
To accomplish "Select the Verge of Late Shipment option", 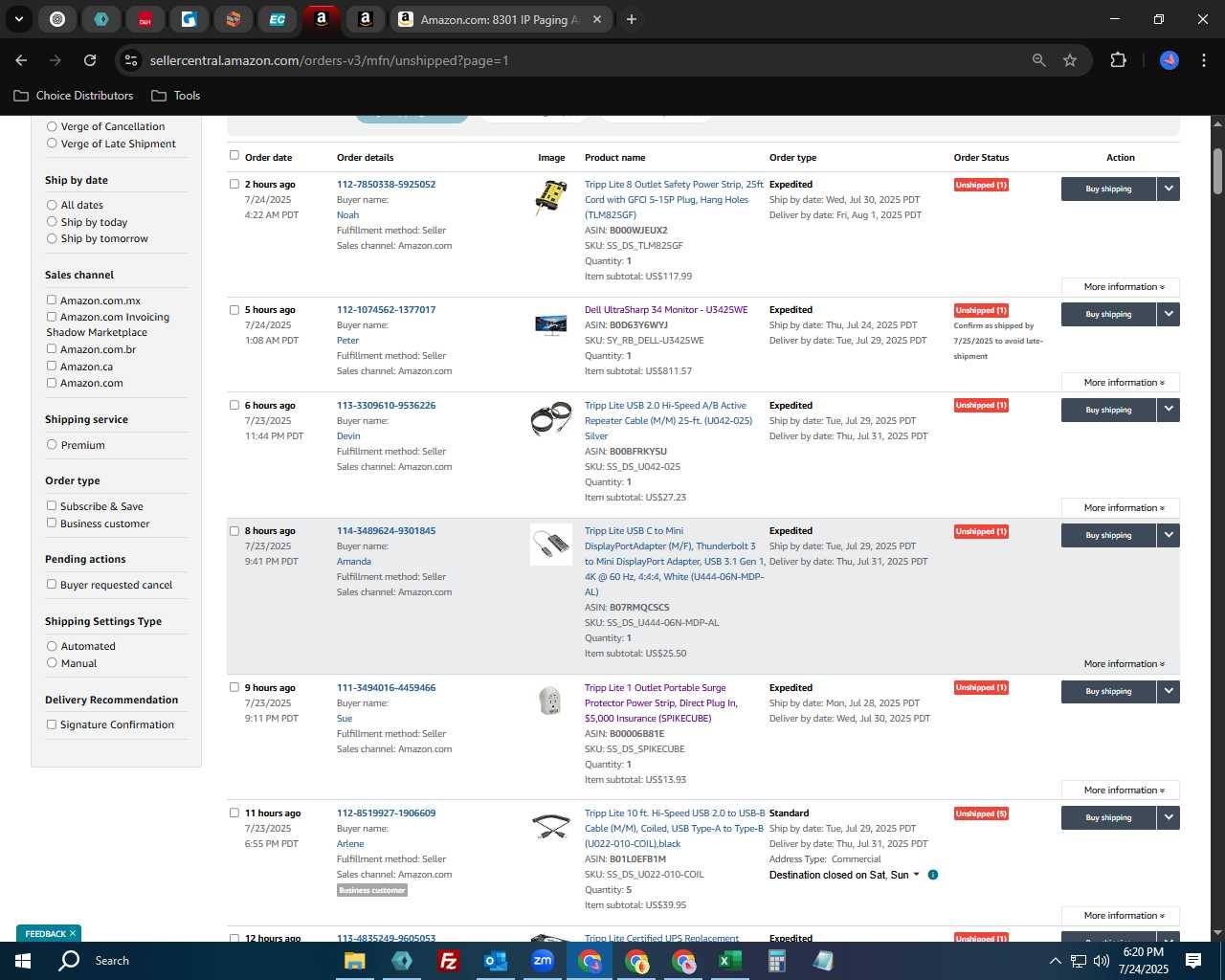I will click(x=52, y=144).
